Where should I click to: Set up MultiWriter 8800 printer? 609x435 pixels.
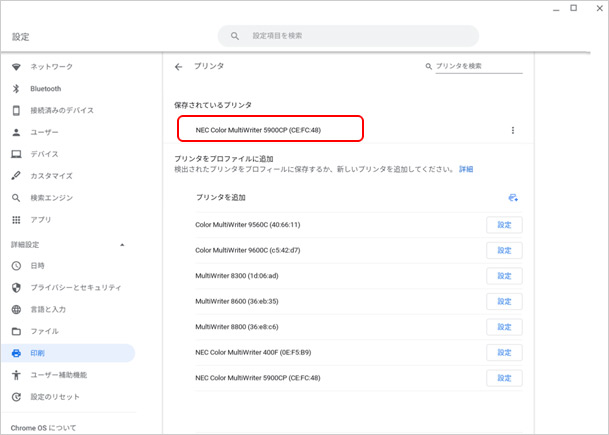click(504, 327)
